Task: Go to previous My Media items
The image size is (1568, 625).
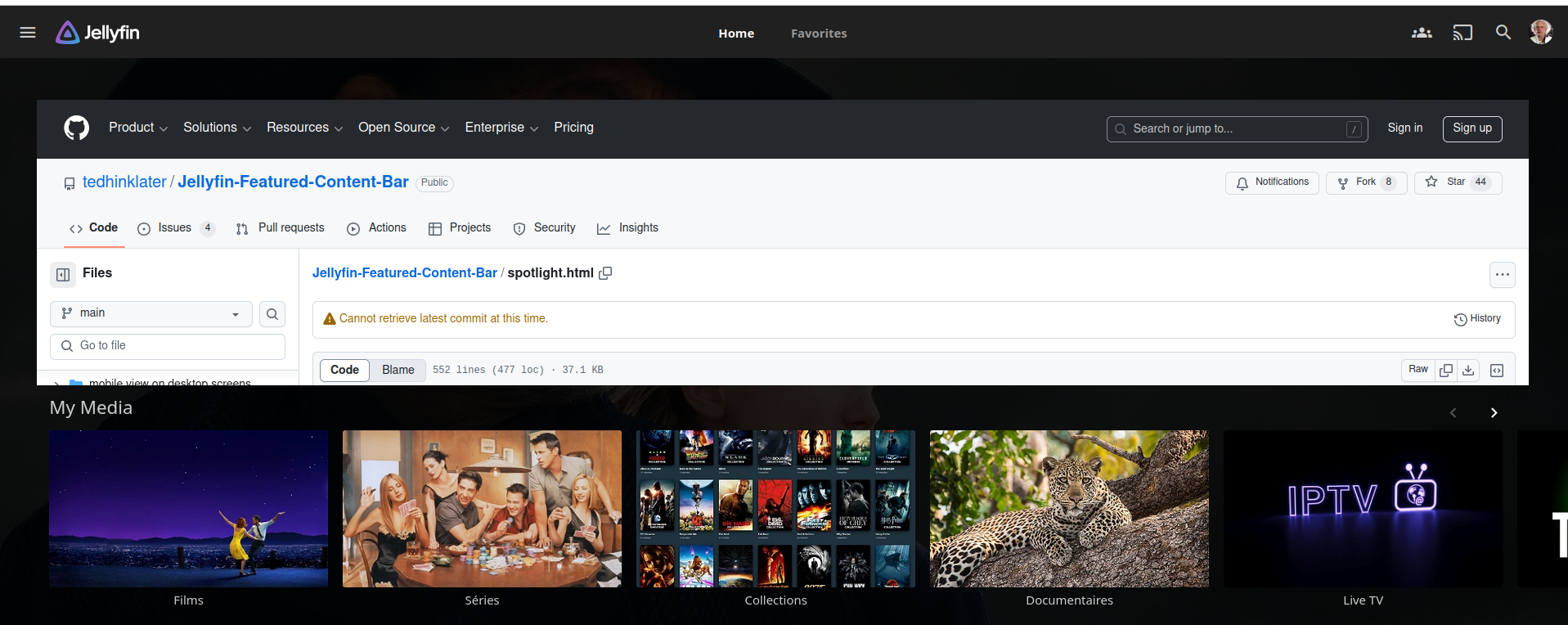Action: pyautogui.click(x=1453, y=412)
